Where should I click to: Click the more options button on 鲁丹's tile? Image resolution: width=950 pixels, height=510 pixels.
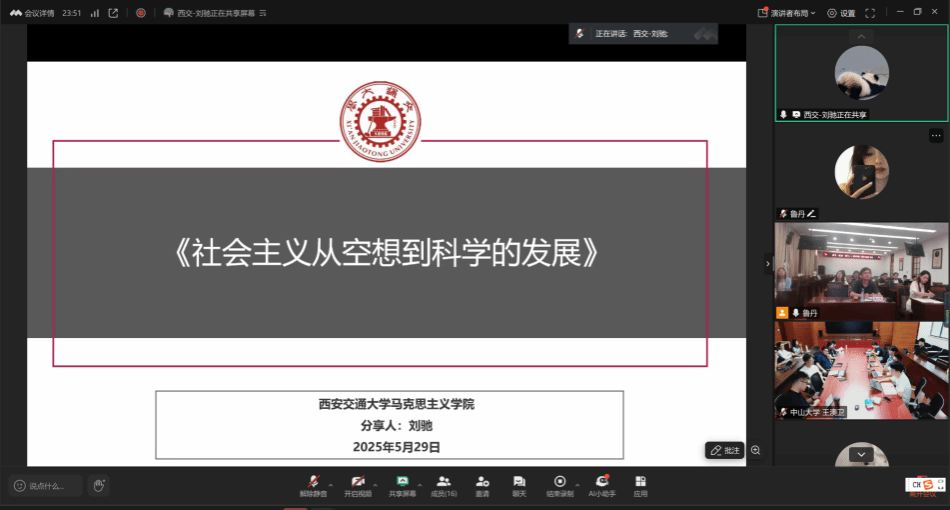tap(936, 135)
